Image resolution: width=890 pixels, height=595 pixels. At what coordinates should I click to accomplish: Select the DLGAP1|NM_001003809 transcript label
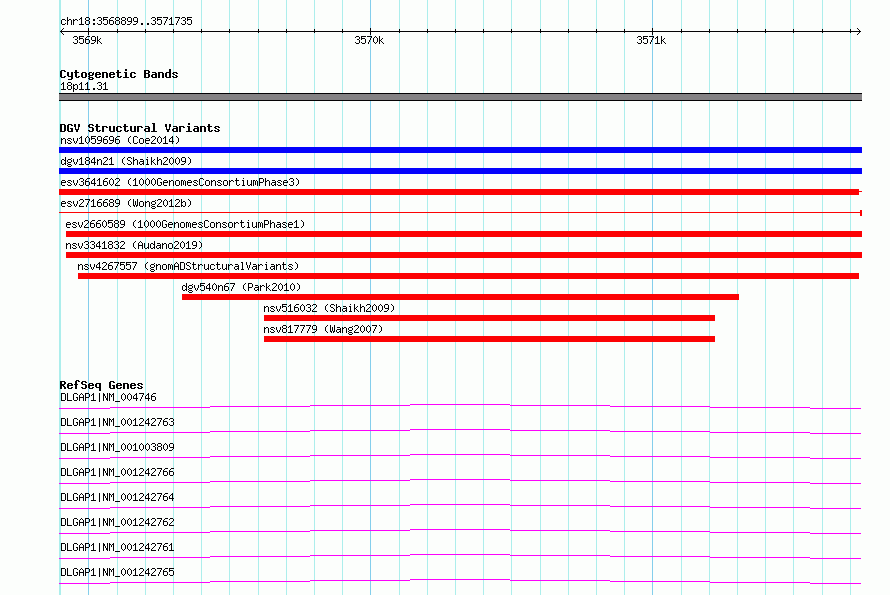pos(117,447)
